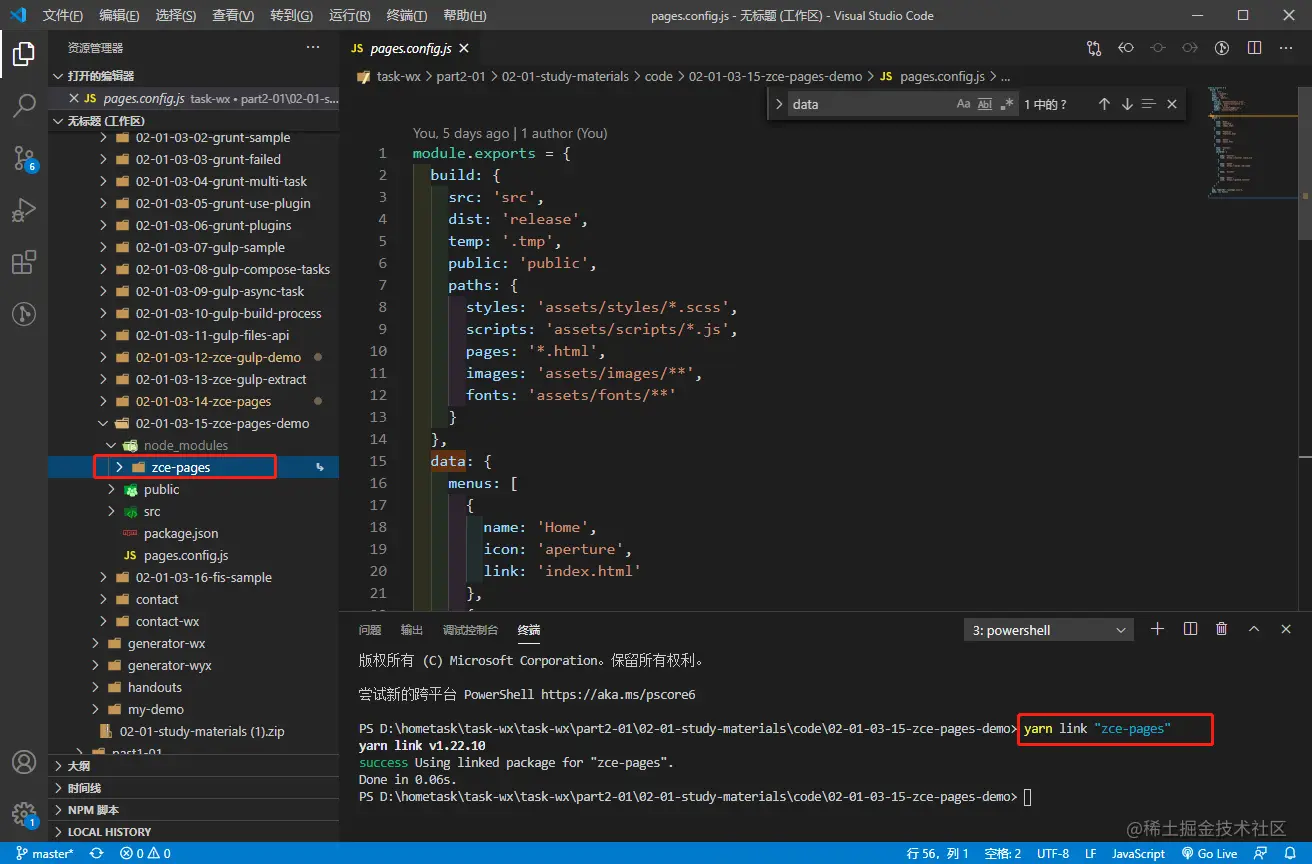Open the 文件(F) menu

click(63, 16)
